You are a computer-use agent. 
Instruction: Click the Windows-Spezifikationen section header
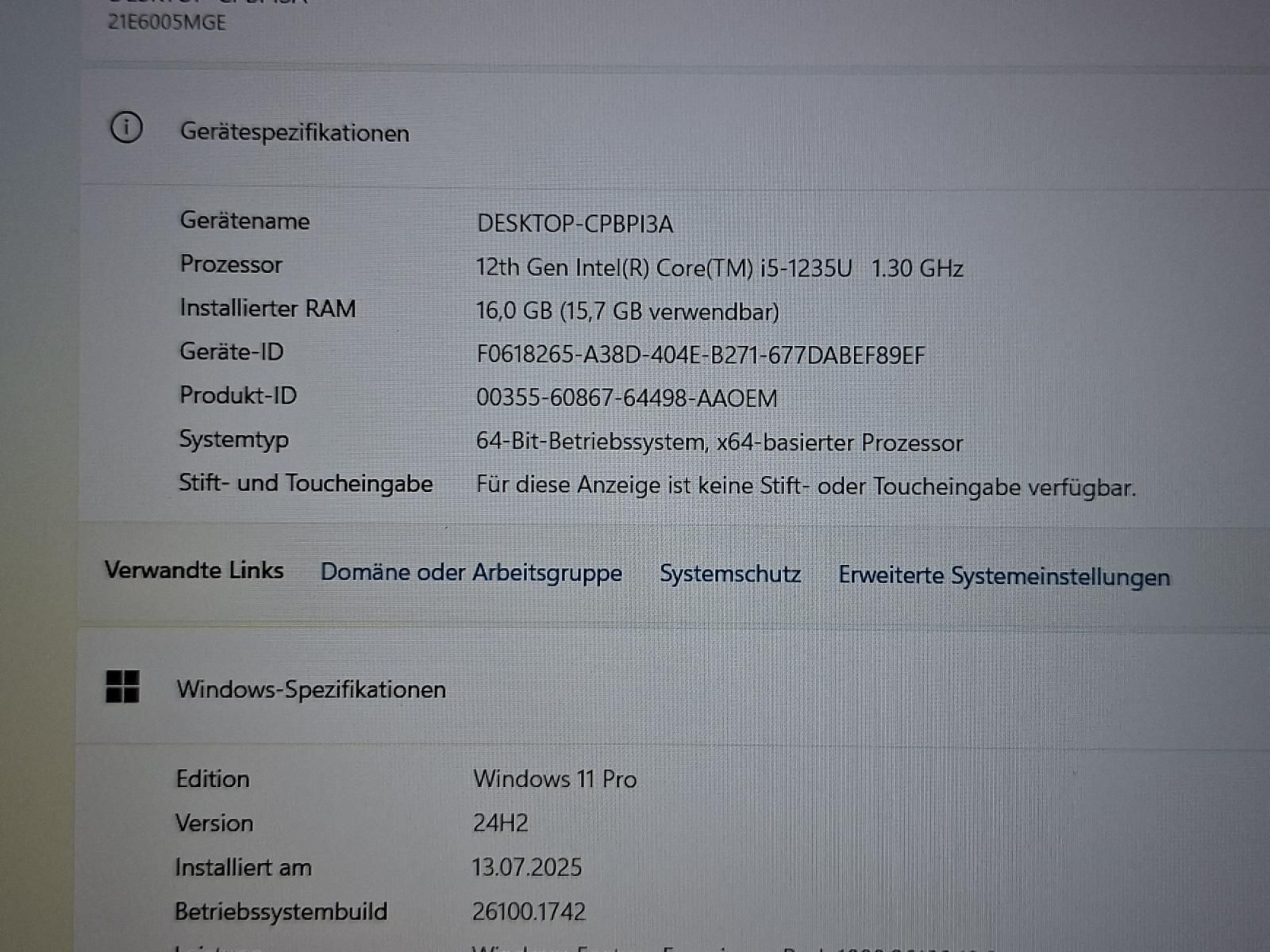tap(311, 689)
